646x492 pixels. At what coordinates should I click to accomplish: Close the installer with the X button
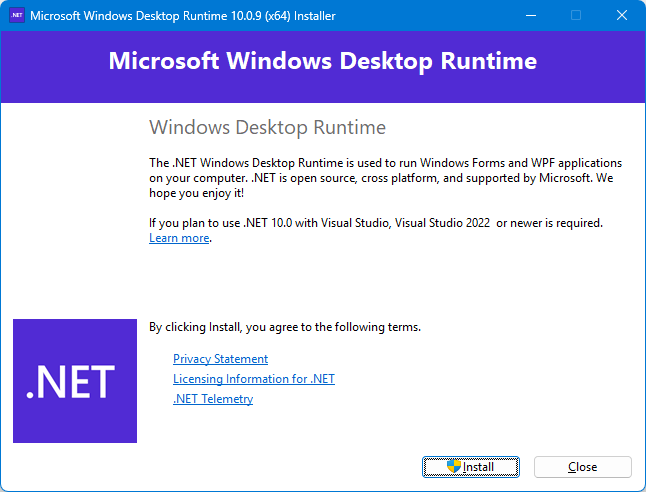click(x=622, y=16)
